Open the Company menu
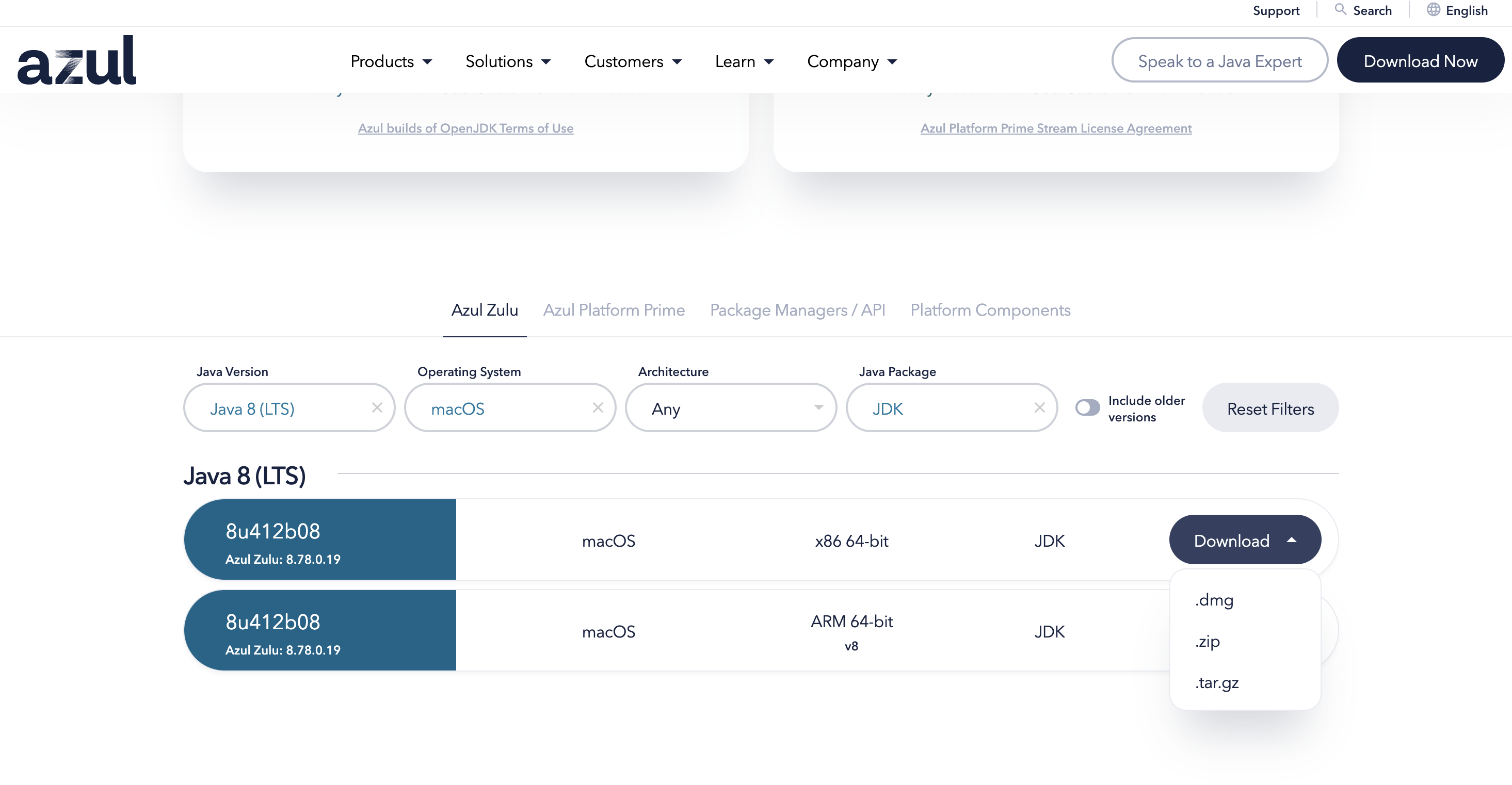 pos(851,61)
